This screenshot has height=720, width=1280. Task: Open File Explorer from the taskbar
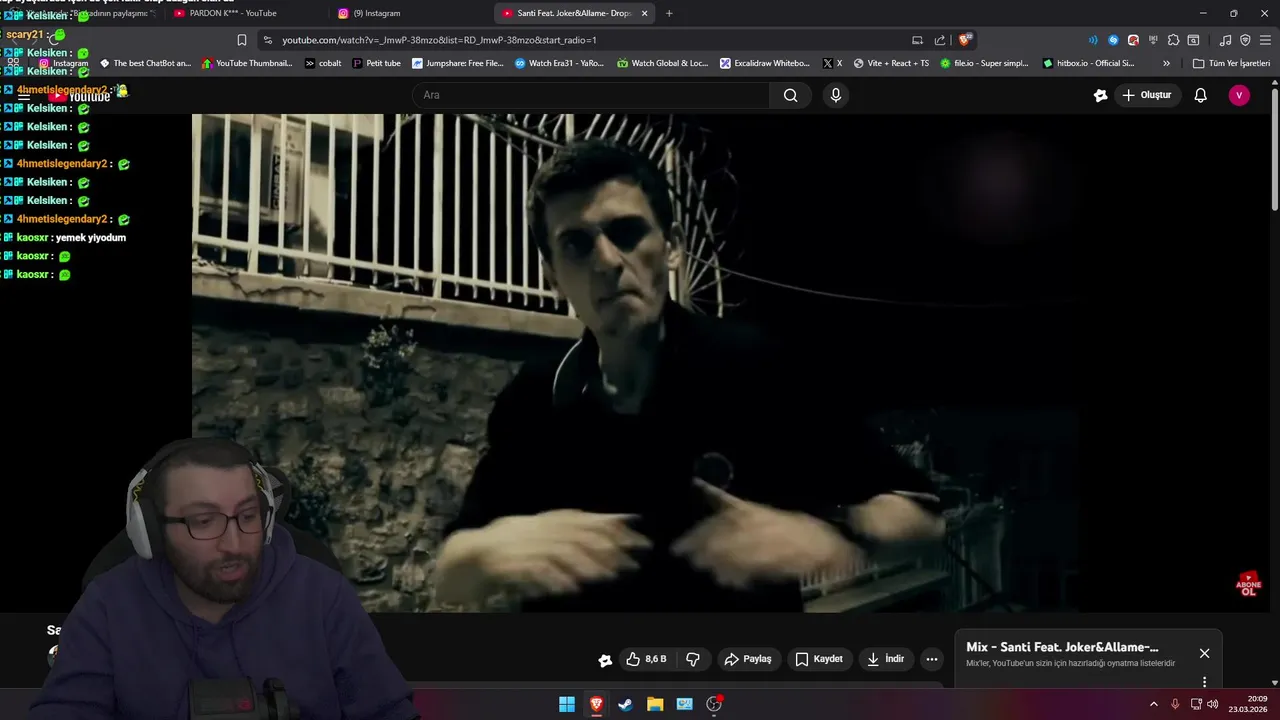[655, 704]
